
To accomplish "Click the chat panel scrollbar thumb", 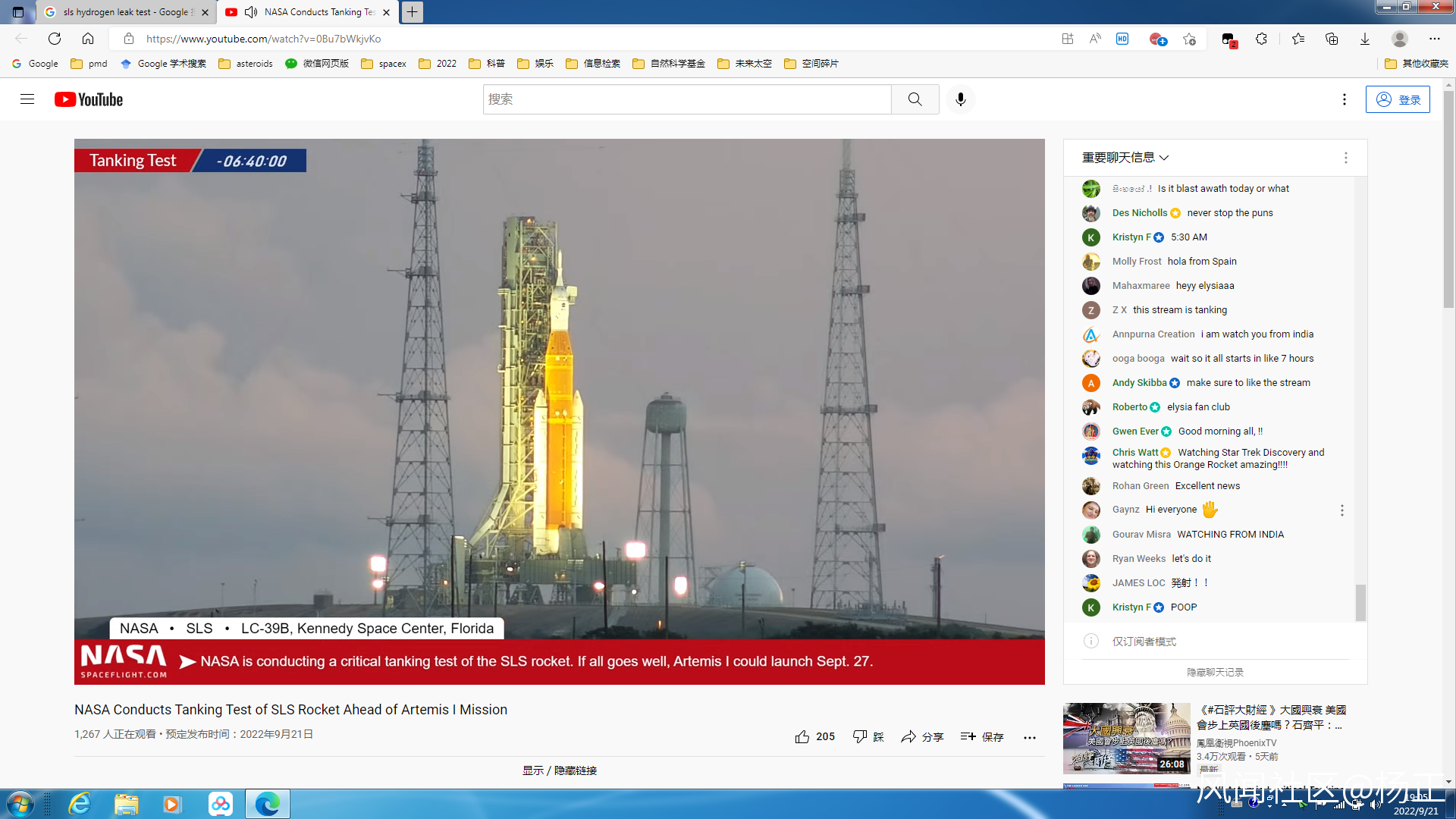I will pos(1360,602).
